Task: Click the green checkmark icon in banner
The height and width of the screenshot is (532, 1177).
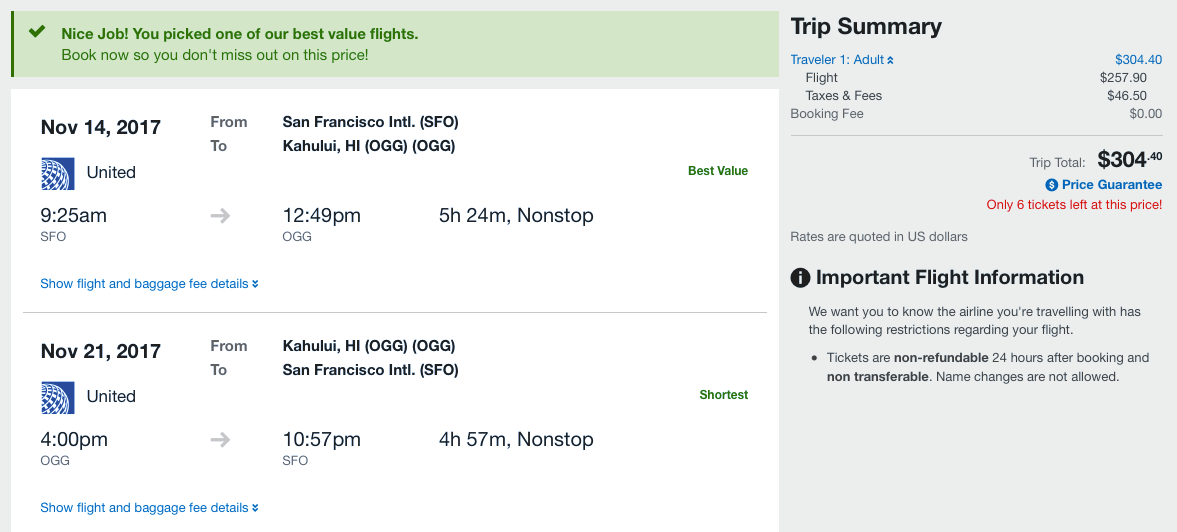Action: (37, 32)
